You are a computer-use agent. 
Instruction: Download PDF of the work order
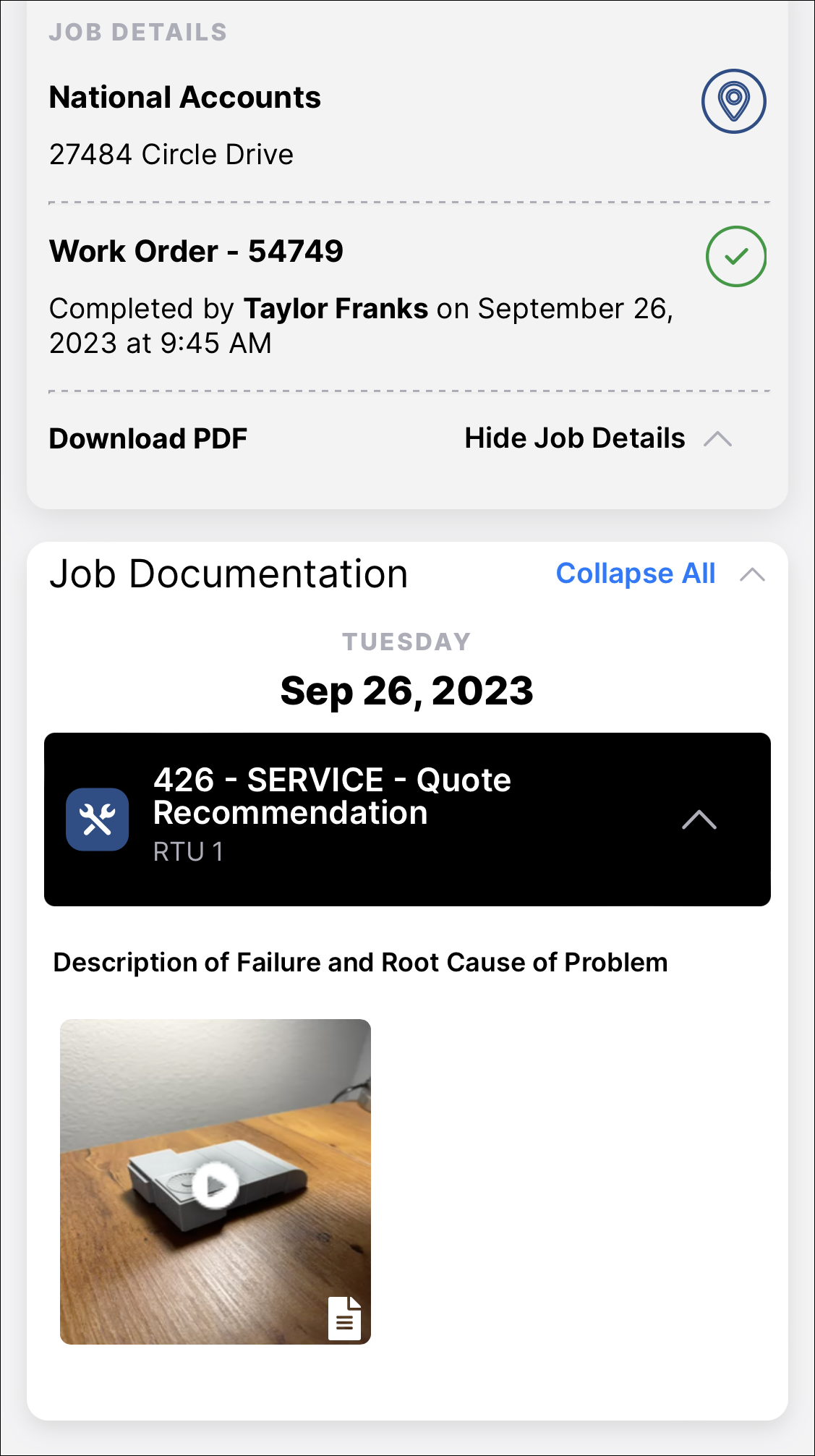148,439
